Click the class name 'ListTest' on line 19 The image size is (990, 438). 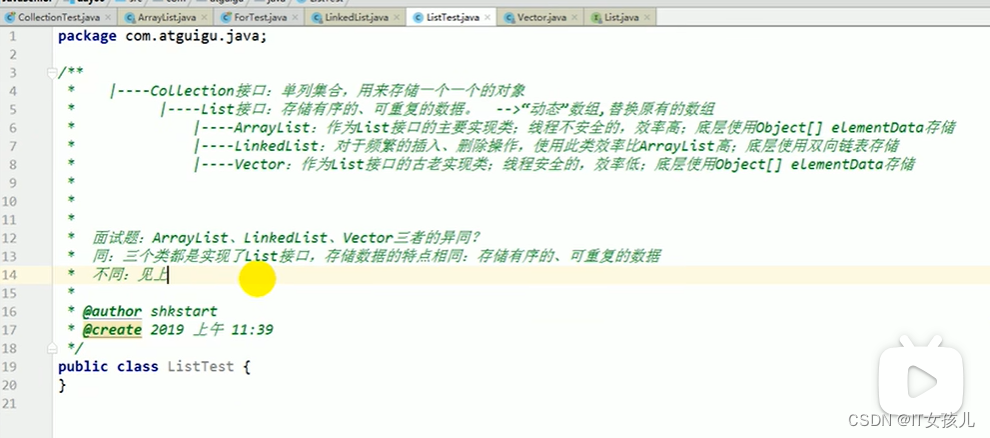[x=201, y=366]
